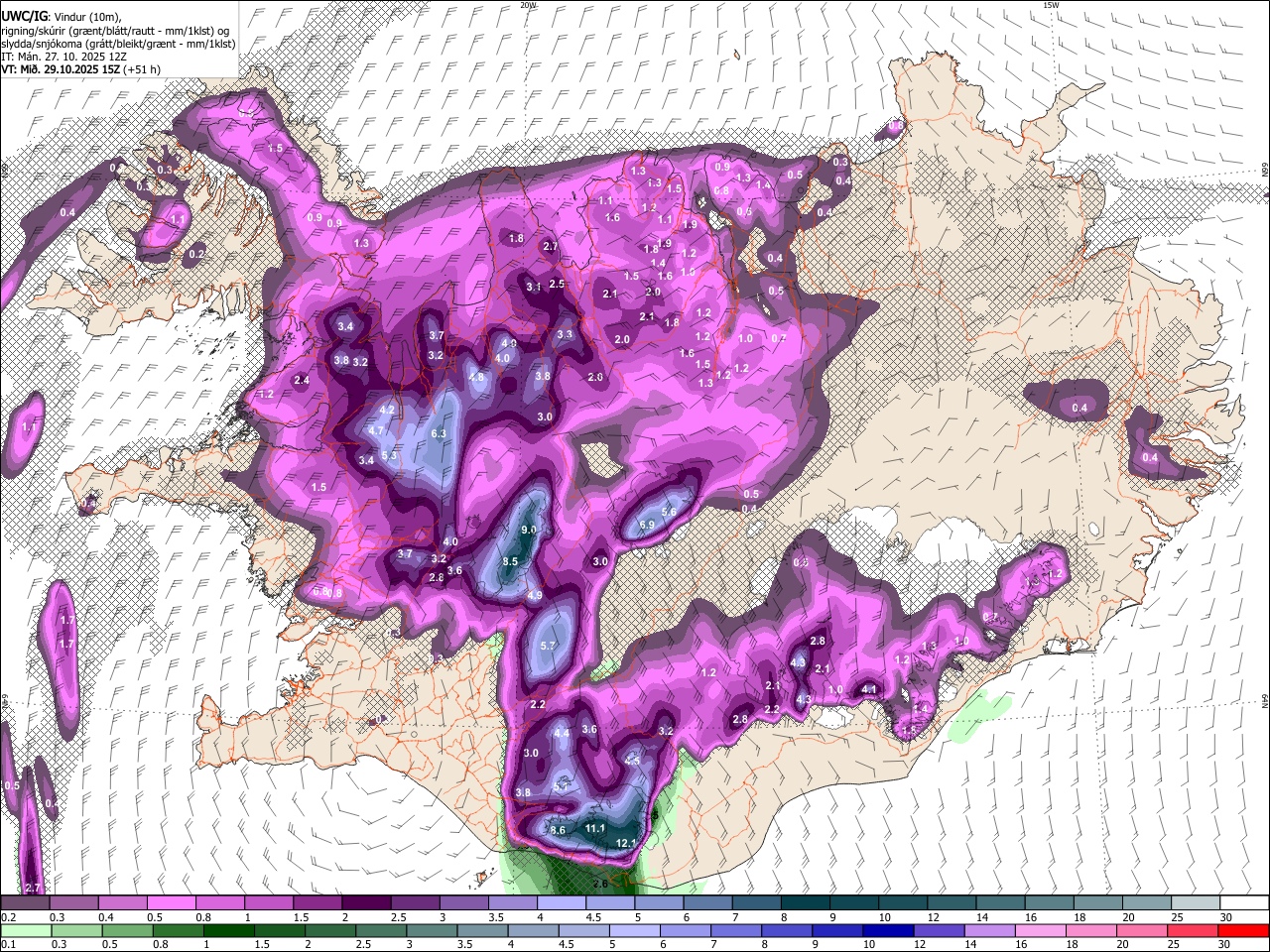Select the upper legend swatch labelled 25

point(1197,903)
